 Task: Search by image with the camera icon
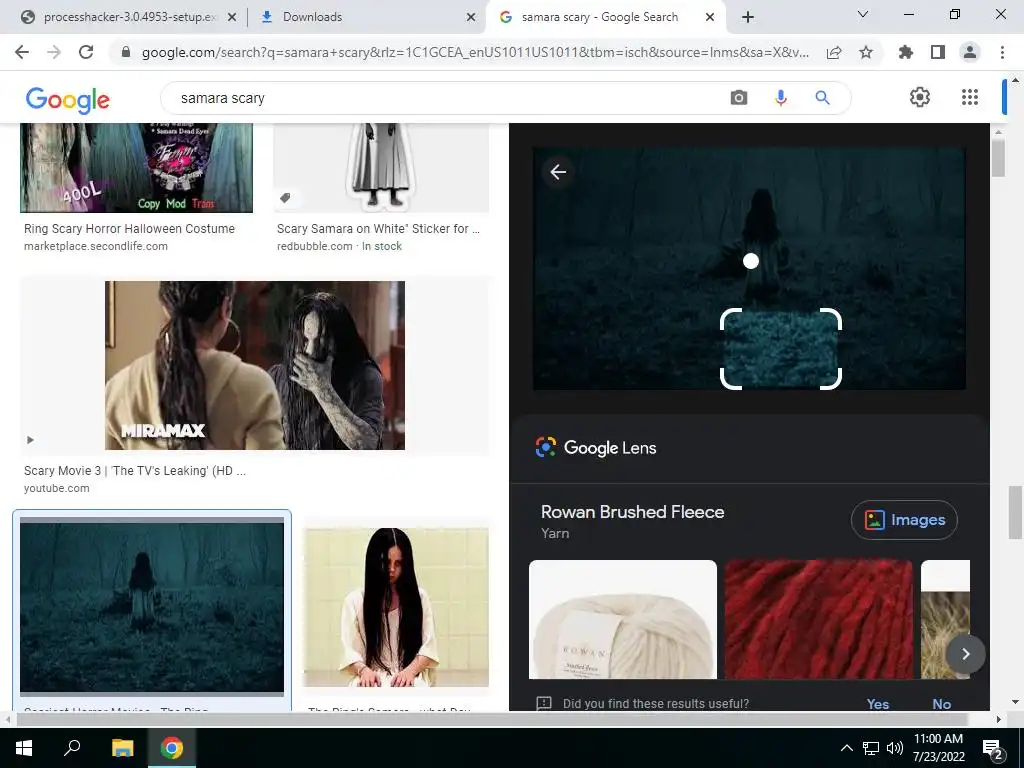pos(739,98)
